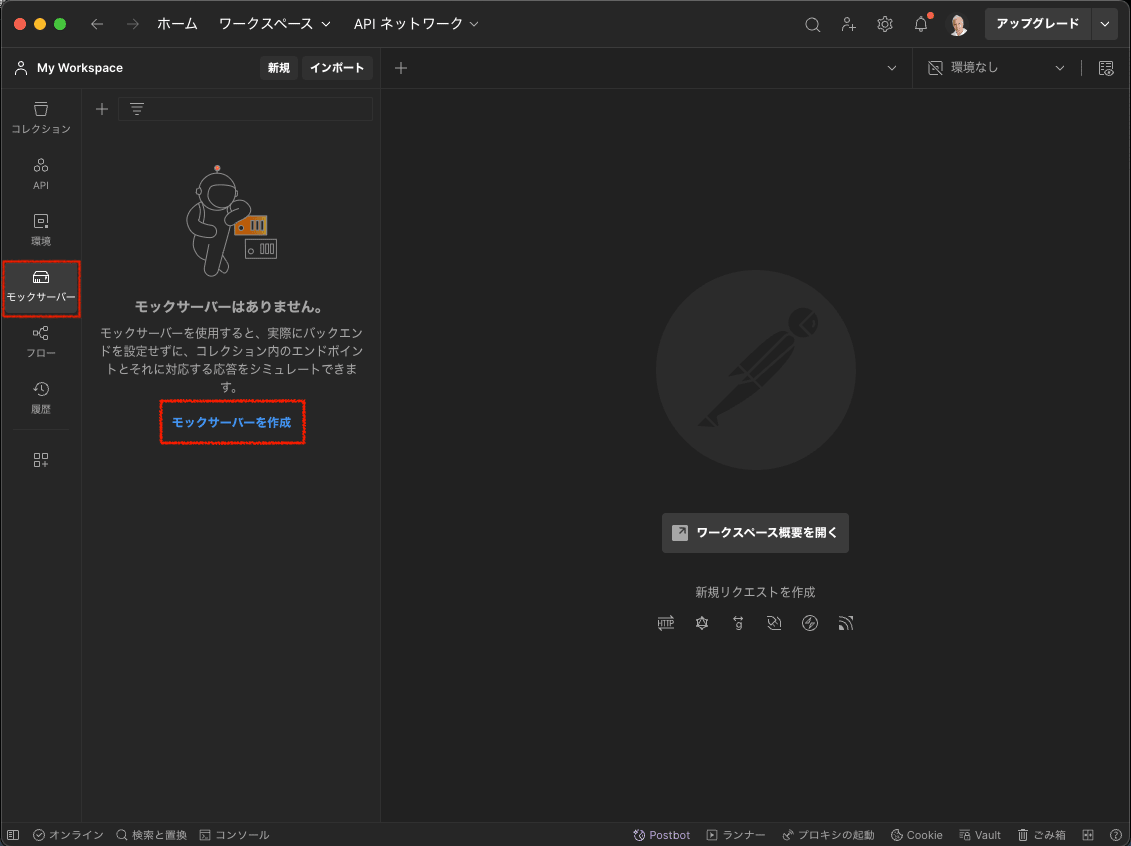
Task: Click プロキシの起動 in status bar
Action: [x=828, y=835]
